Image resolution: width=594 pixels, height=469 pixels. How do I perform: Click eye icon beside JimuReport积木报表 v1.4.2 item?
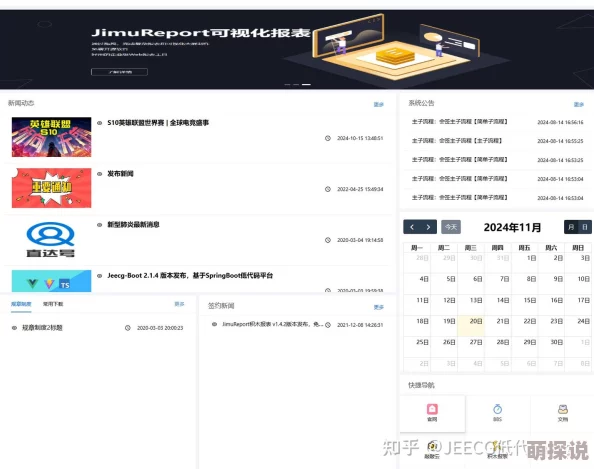(214, 324)
